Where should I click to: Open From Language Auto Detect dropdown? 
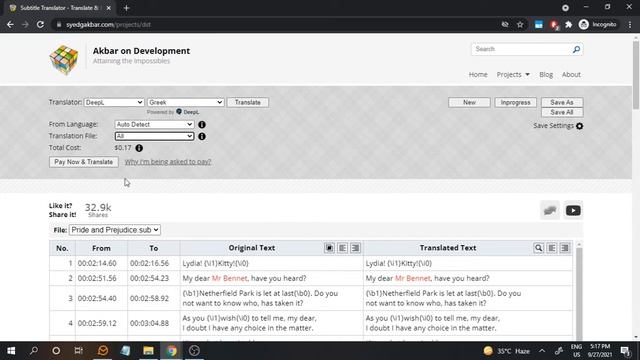tap(154, 124)
